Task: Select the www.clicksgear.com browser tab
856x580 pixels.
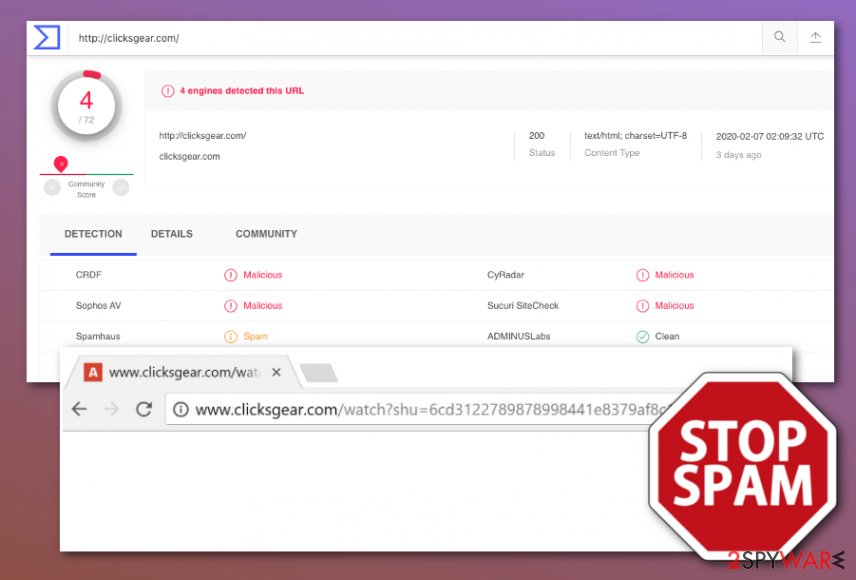Action: pos(183,372)
